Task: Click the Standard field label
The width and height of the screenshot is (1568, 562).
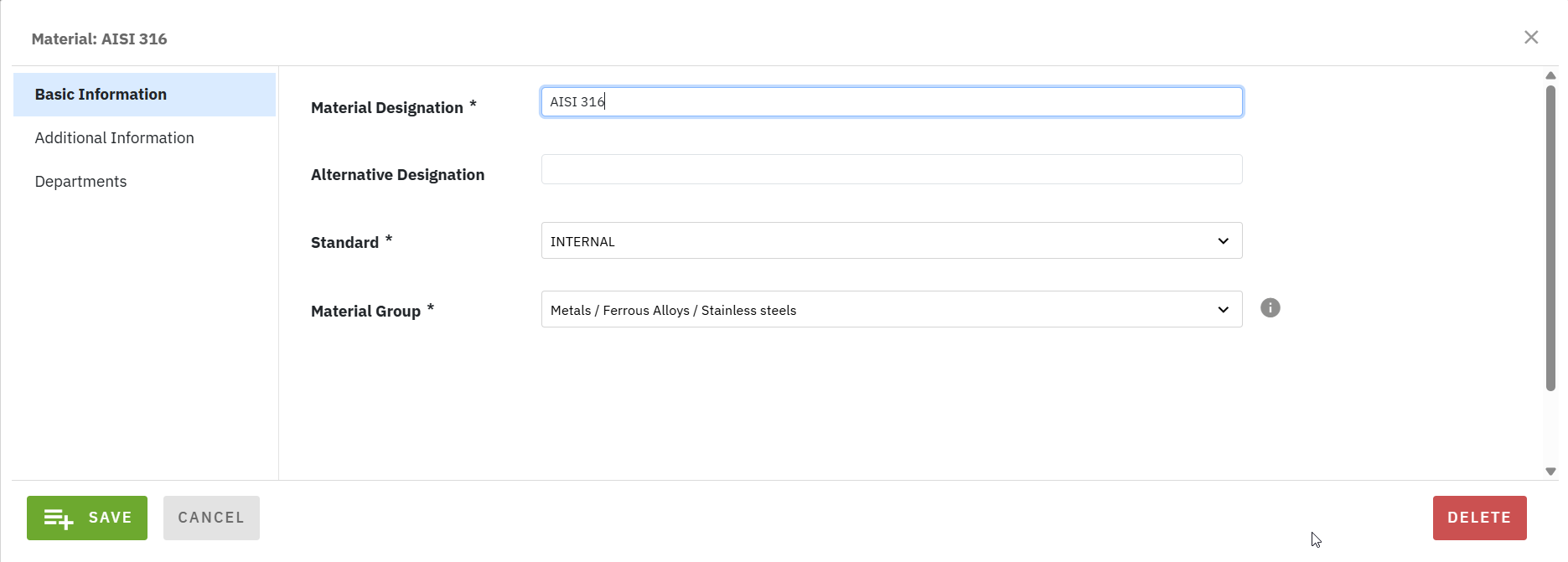Action: click(x=344, y=243)
